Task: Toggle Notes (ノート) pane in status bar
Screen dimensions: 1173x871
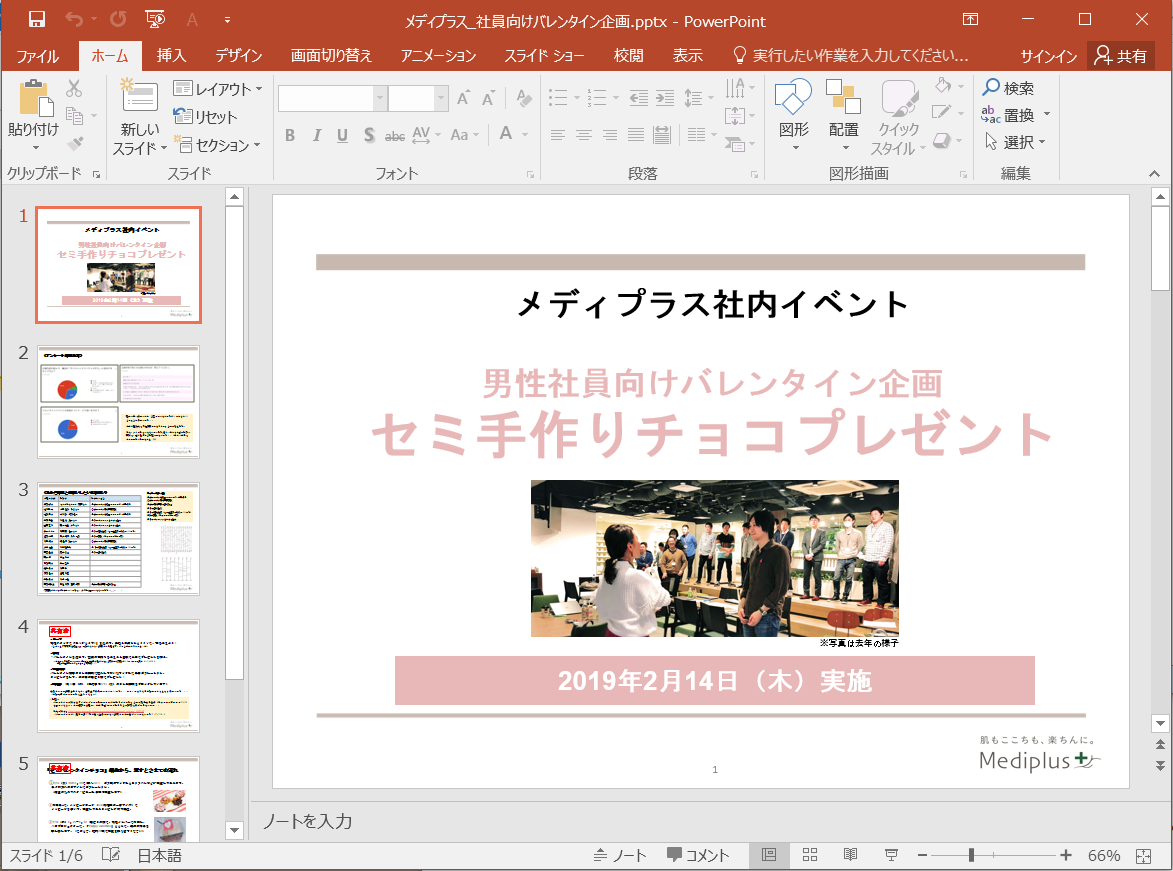Action: pyautogui.click(x=620, y=855)
